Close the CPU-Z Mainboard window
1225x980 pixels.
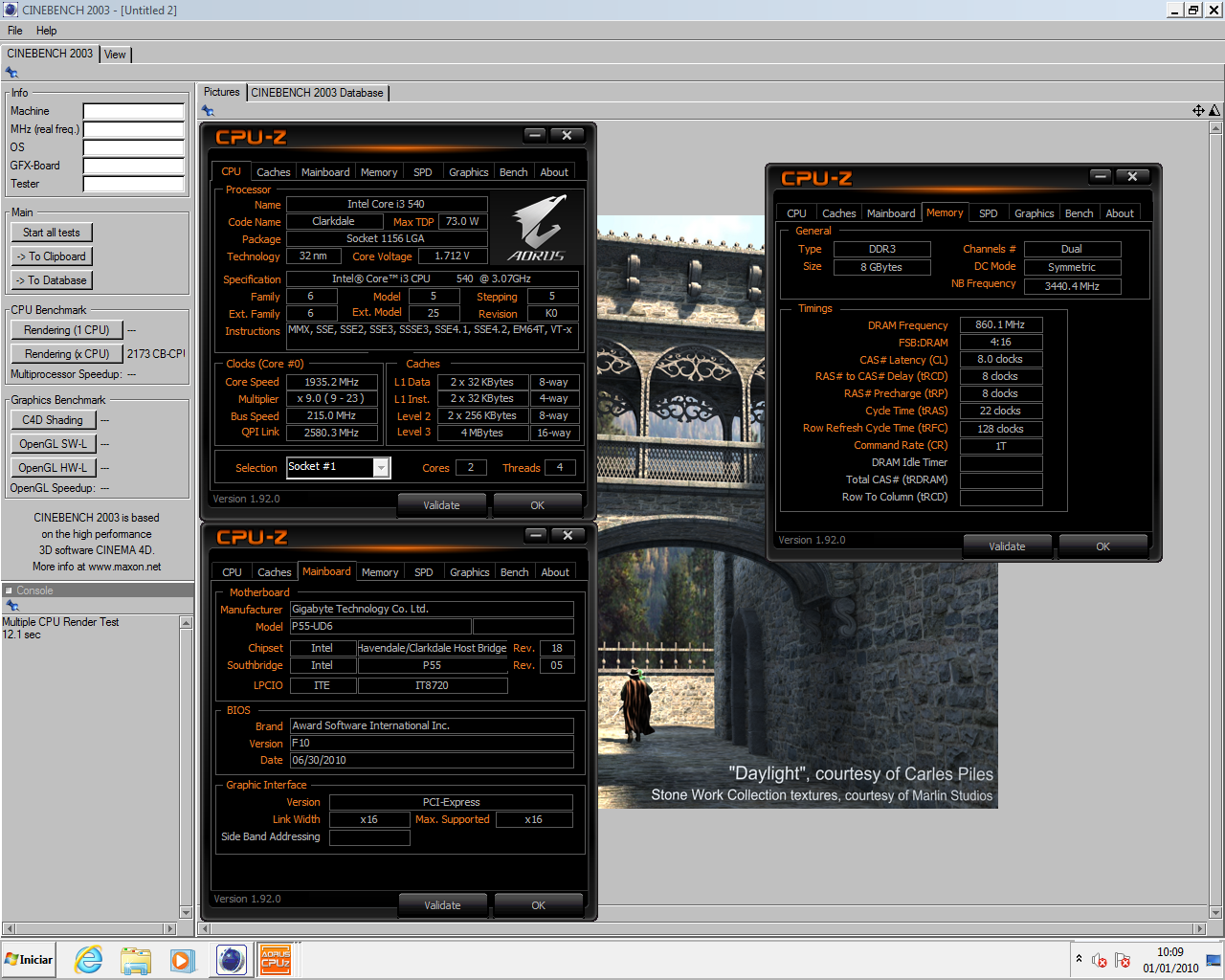coord(568,535)
